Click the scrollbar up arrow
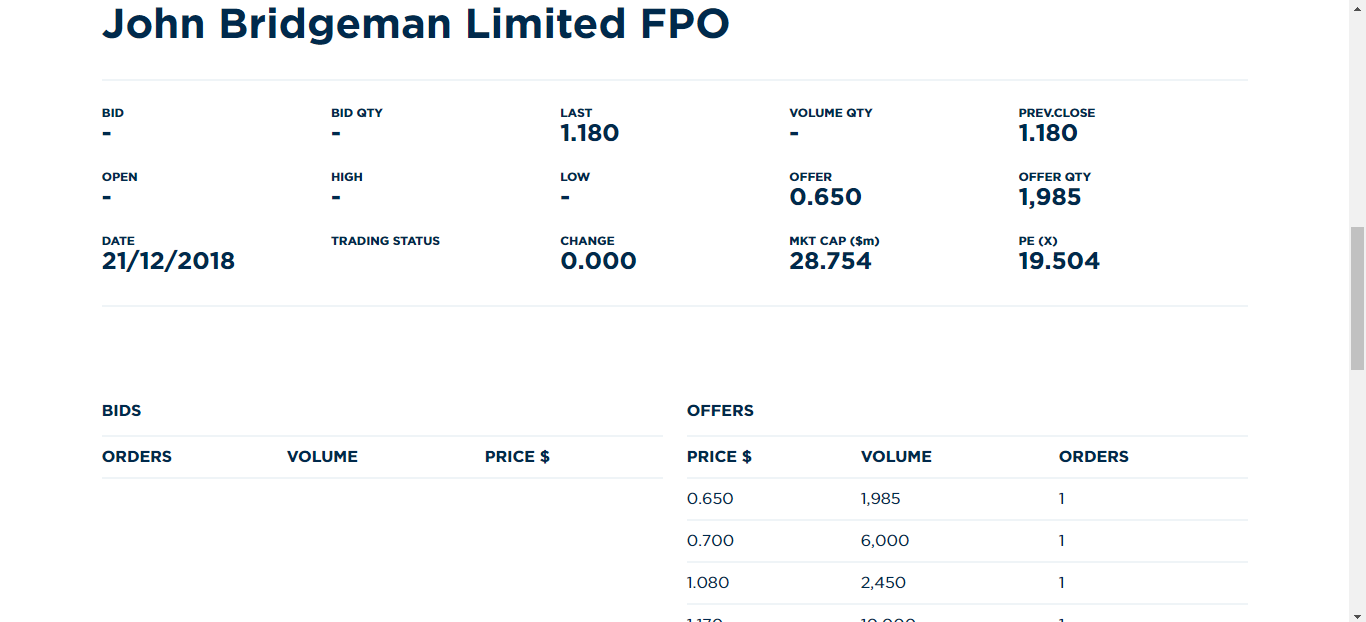 pos(1357,7)
